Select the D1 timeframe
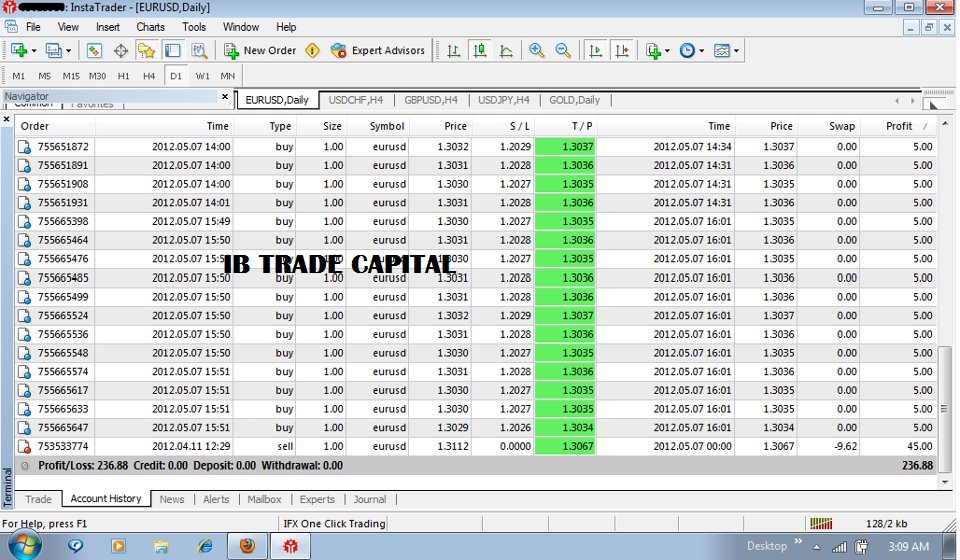 (176, 76)
